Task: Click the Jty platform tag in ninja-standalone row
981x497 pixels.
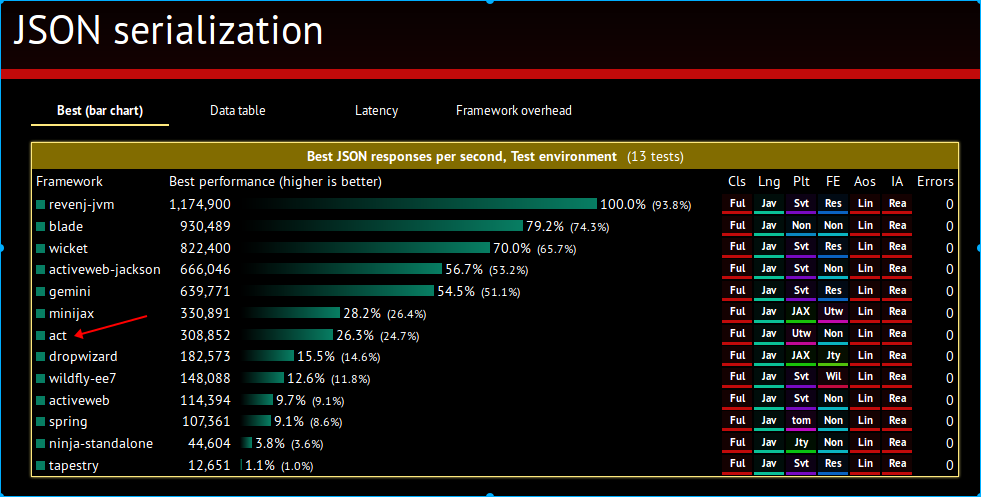Action: [x=801, y=443]
